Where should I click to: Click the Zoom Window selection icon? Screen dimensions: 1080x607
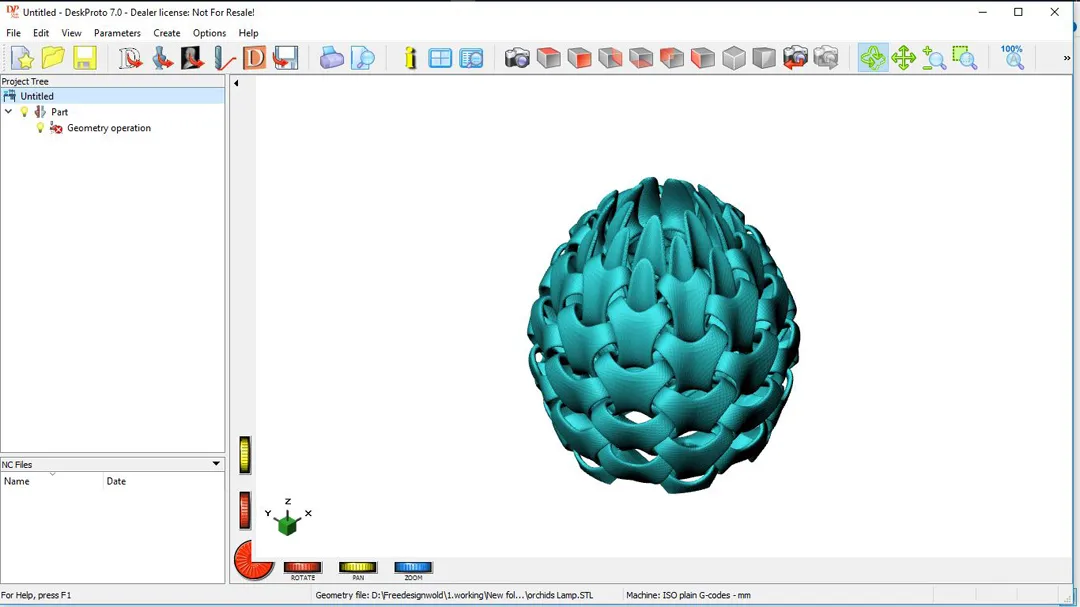coord(965,58)
